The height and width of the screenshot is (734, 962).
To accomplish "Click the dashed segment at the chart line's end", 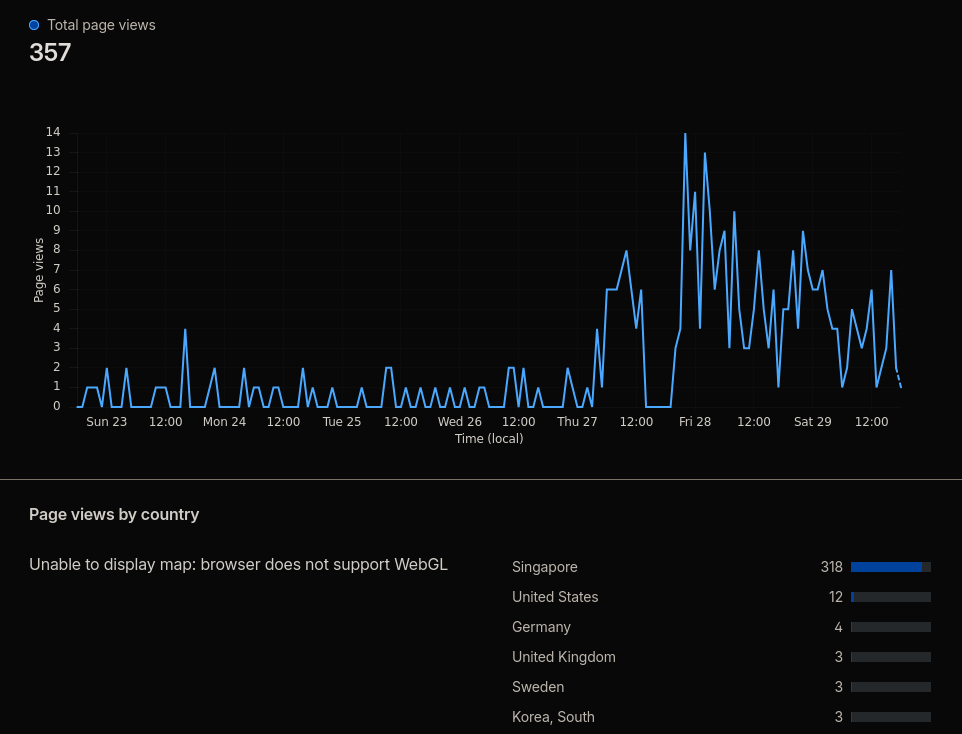I will pyautogui.click(x=899, y=379).
